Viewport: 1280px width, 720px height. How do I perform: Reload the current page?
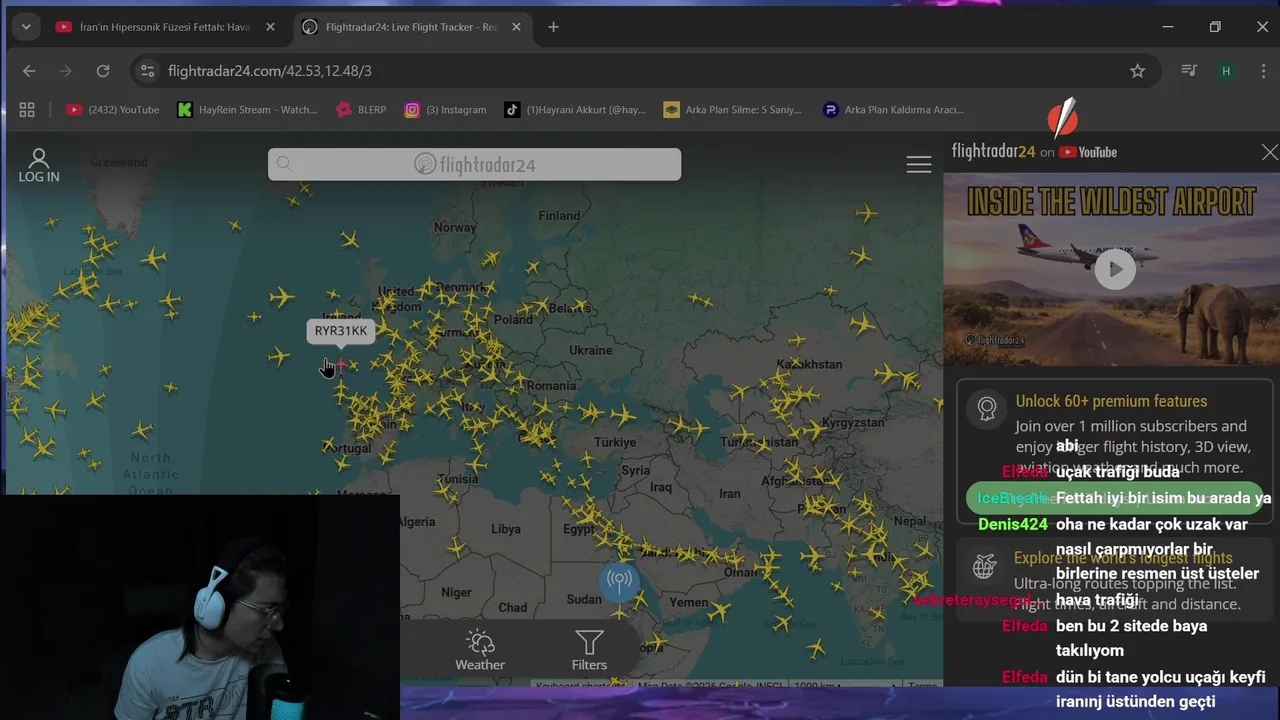coord(103,71)
